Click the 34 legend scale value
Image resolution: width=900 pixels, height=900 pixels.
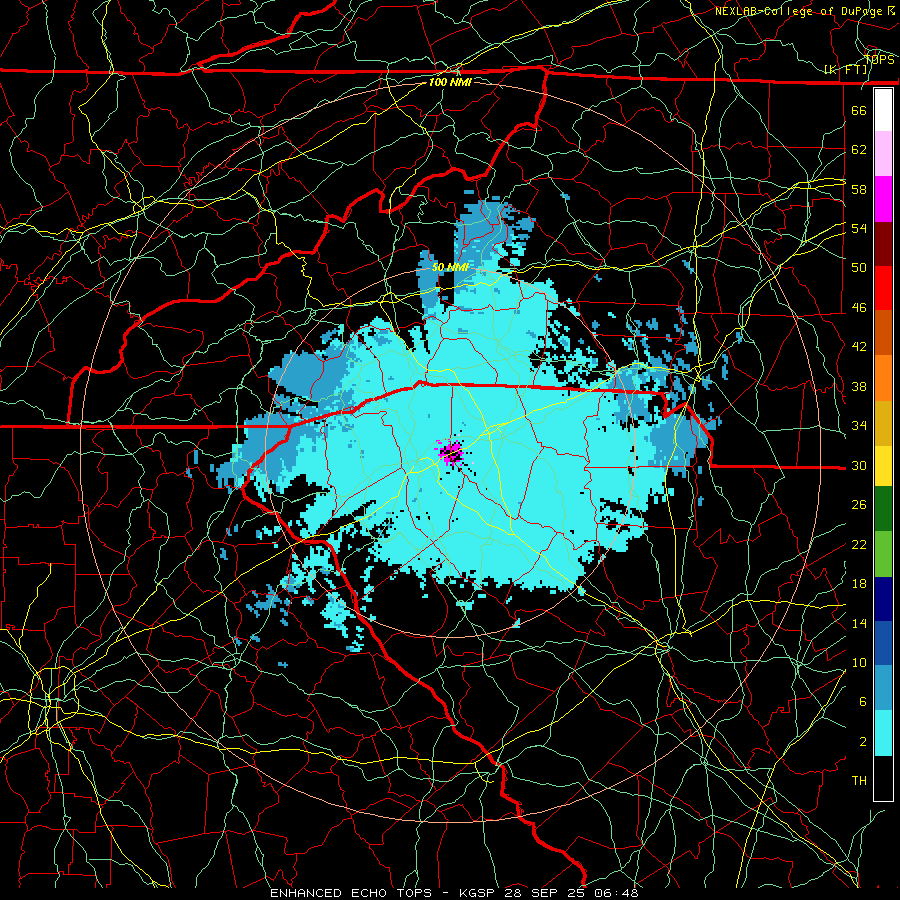[x=859, y=426]
